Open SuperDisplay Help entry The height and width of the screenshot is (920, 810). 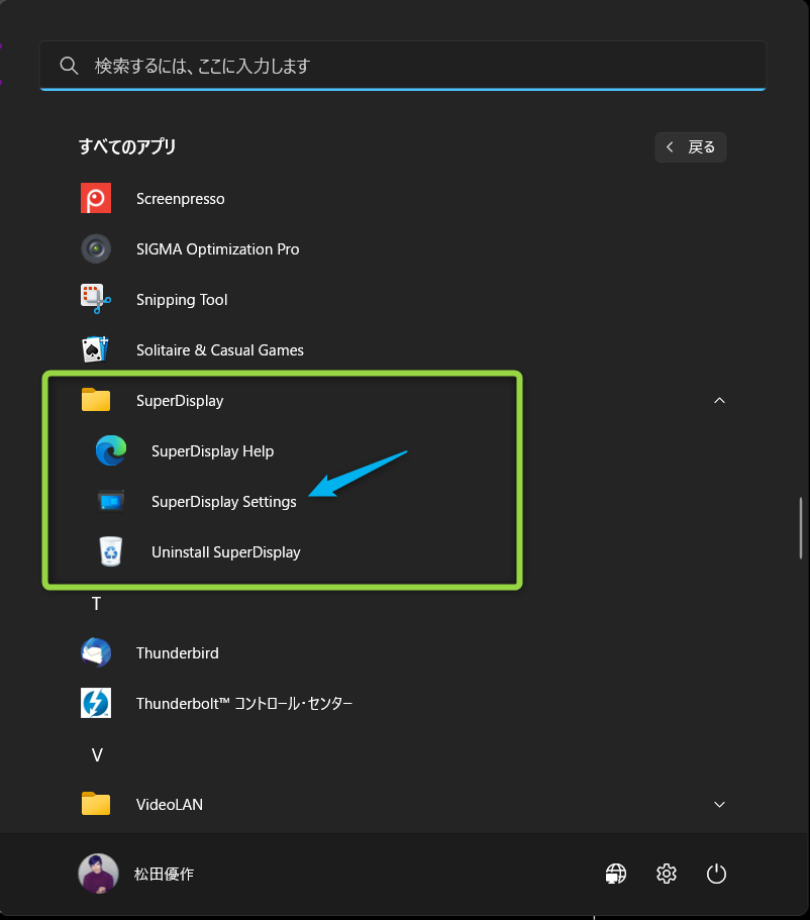tap(212, 451)
